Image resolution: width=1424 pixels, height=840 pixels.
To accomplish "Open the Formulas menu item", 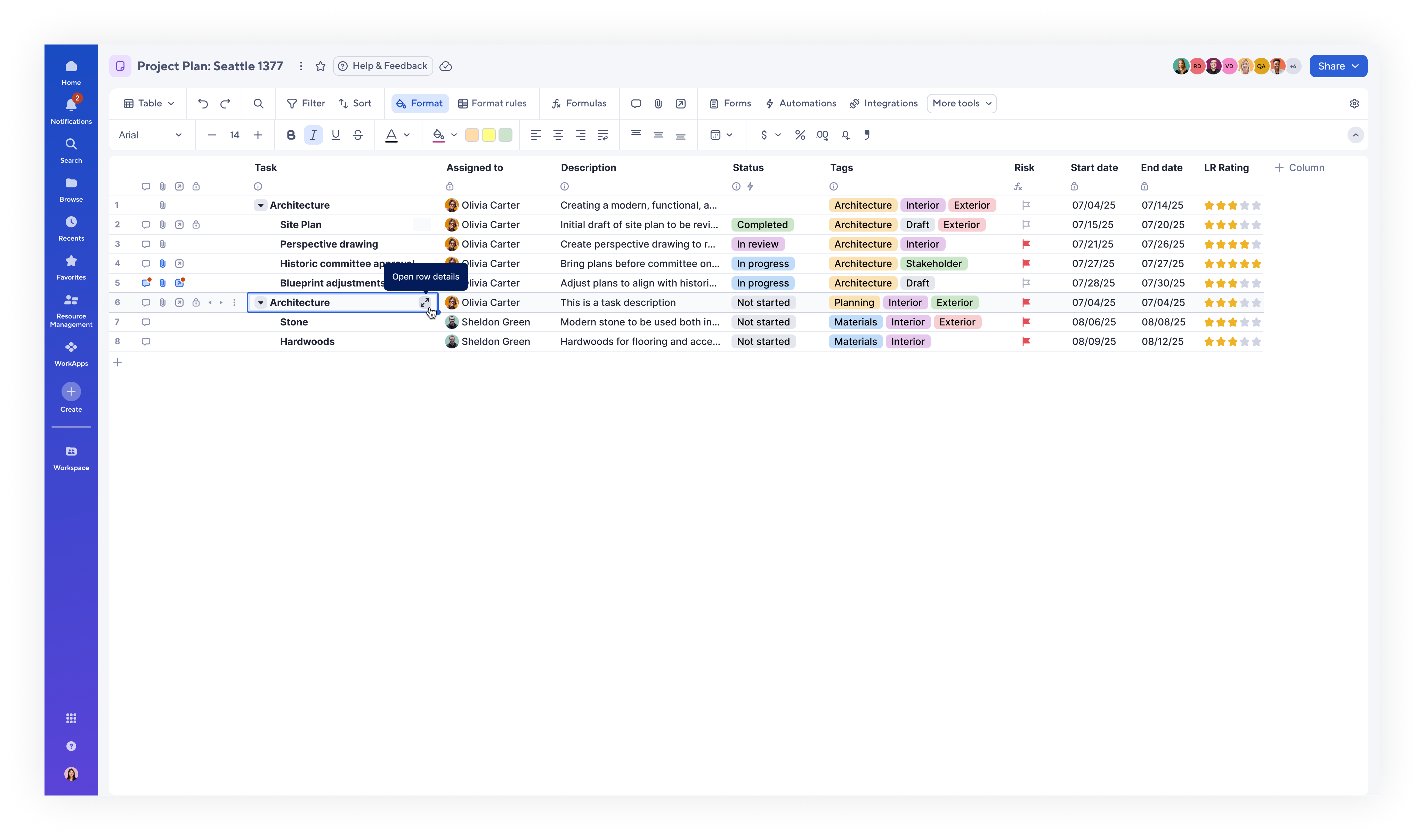I will [579, 104].
